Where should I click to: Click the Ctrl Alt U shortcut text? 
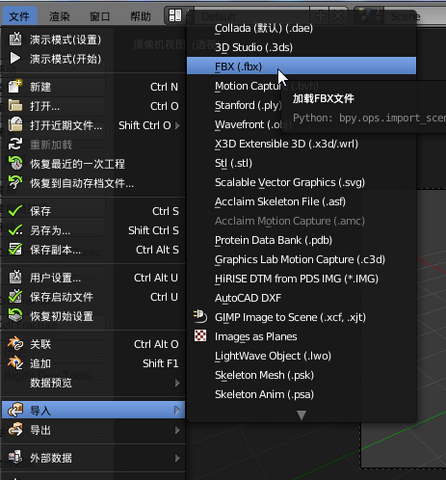pos(156,277)
